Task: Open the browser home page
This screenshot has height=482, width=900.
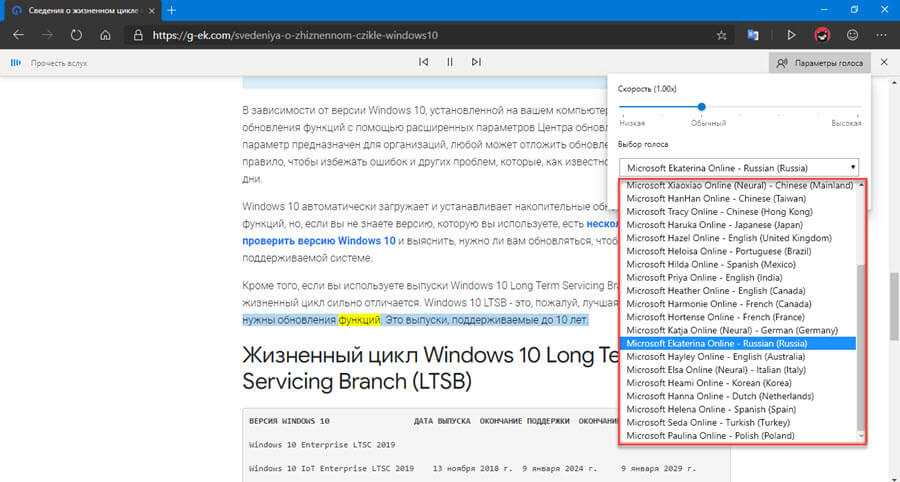Action: [105, 35]
